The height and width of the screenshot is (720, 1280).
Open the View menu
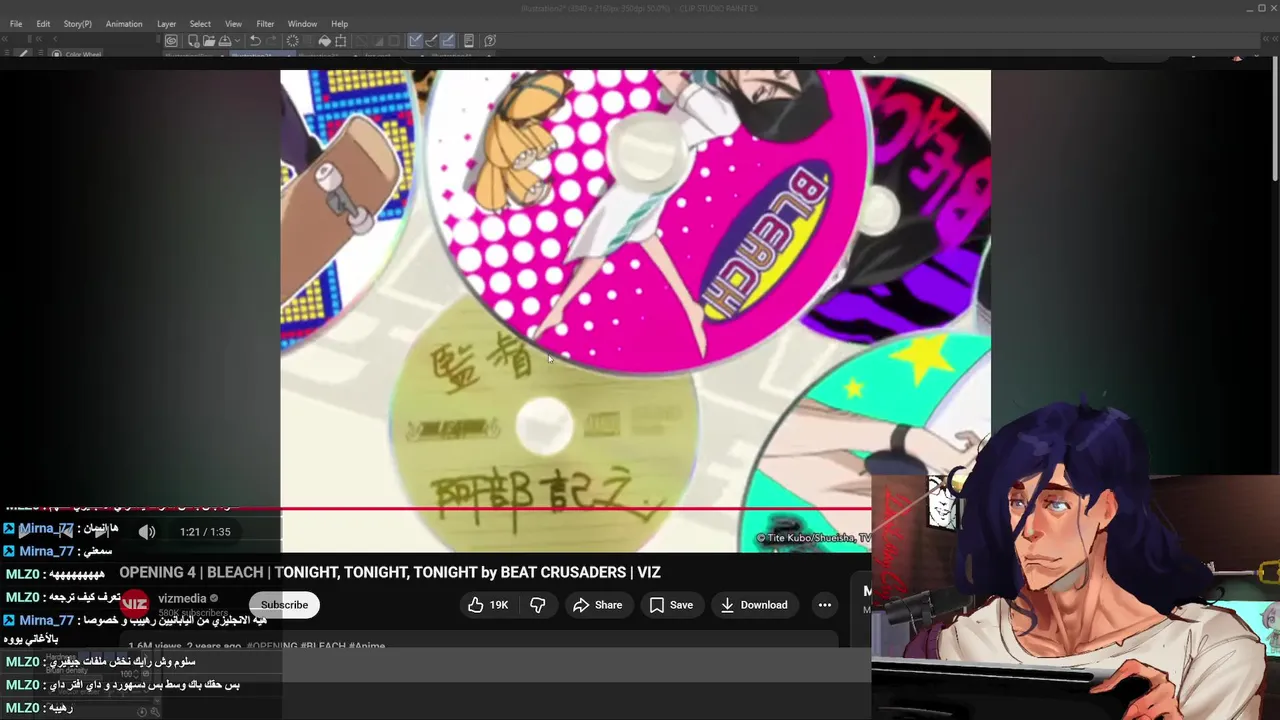pos(233,24)
